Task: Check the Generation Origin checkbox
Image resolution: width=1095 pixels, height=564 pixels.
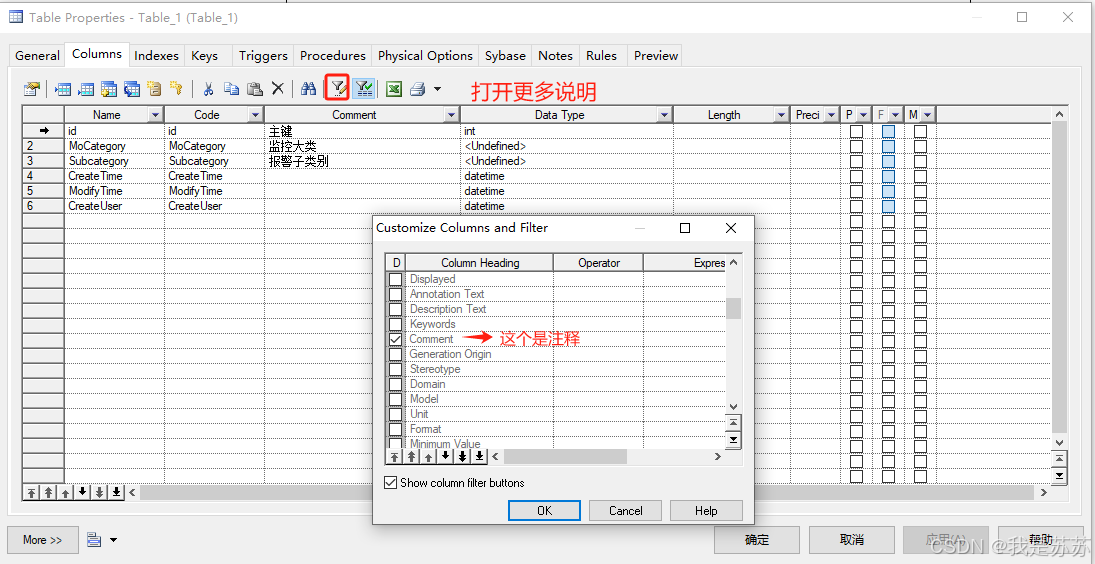Action: coord(395,355)
